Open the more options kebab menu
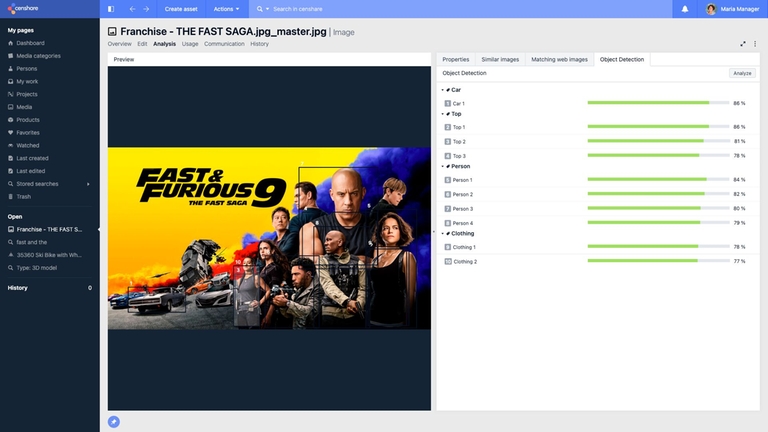The image size is (768, 432). point(755,44)
